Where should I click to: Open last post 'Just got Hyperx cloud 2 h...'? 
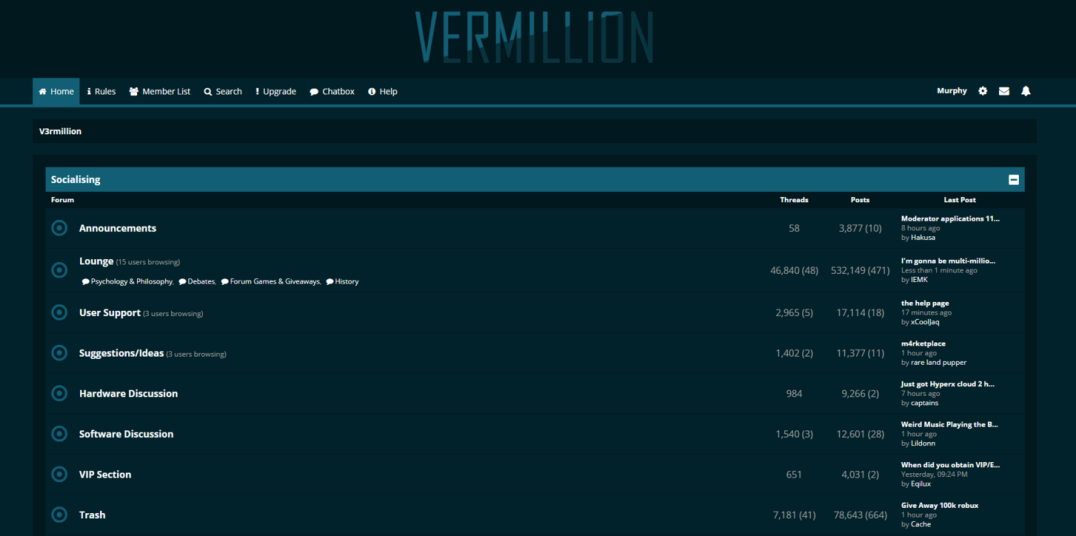[949, 384]
